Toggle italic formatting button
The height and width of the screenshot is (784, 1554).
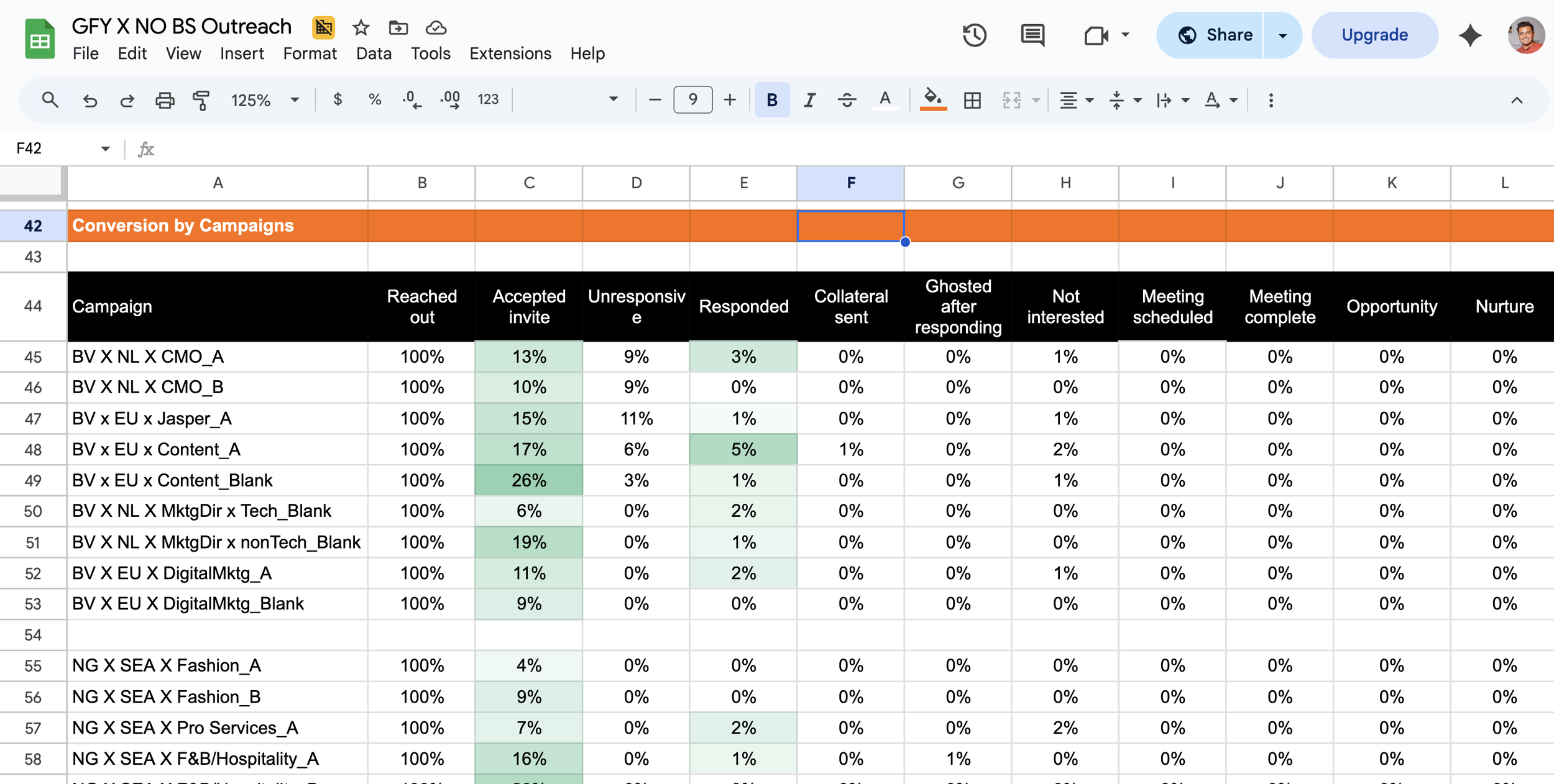[x=809, y=100]
